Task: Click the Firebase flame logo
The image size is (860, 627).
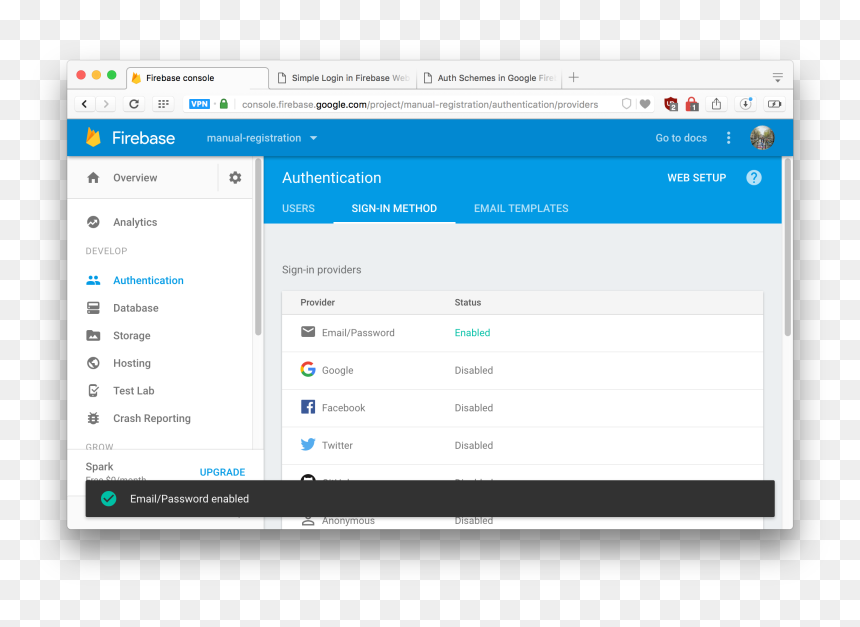Action: click(93, 138)
